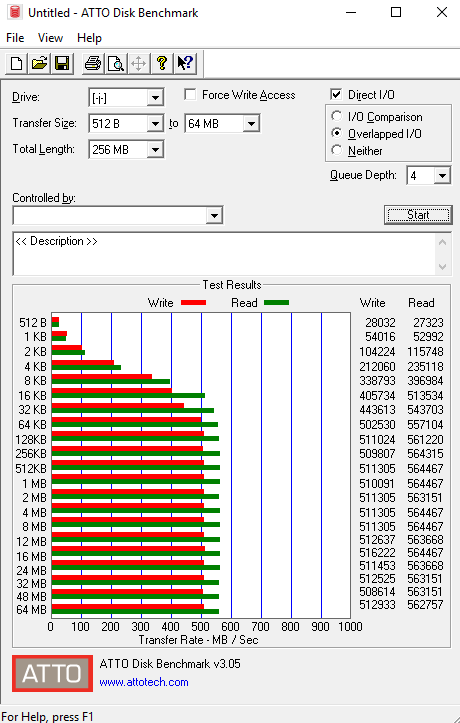Open Print Preview toolbar icon
Viewport: 460px width, 723px height.
(116, 63)
